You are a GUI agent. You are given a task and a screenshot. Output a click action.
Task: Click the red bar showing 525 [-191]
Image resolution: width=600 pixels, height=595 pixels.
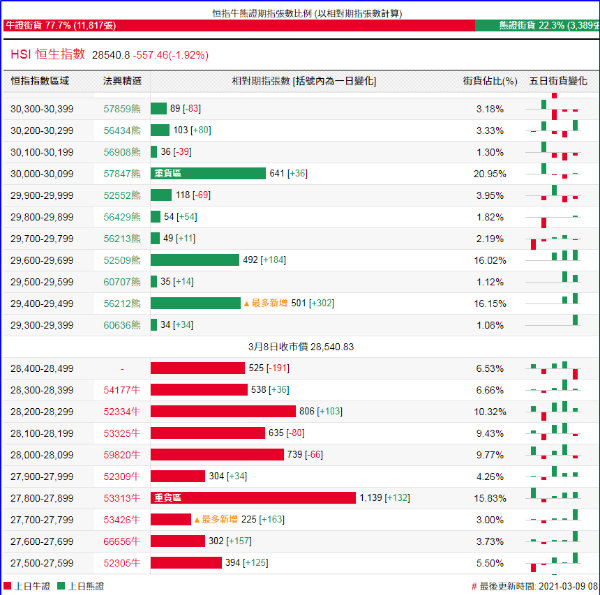(198, 368)
